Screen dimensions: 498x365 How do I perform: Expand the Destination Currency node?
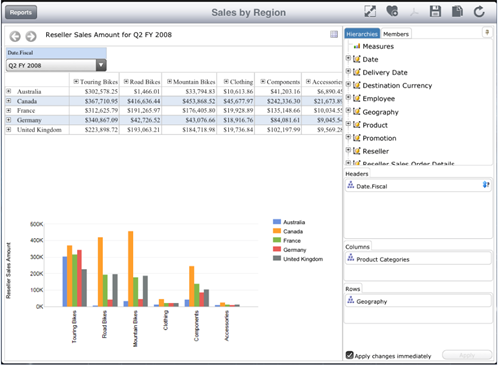[348, 84]
